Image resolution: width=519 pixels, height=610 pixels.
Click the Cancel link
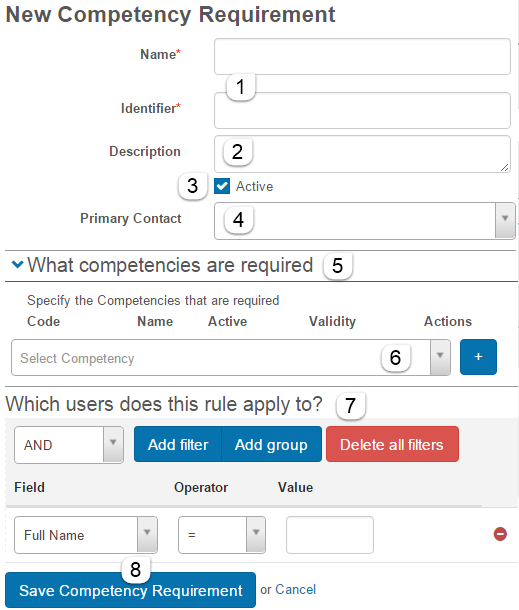(x=296, y=589)
